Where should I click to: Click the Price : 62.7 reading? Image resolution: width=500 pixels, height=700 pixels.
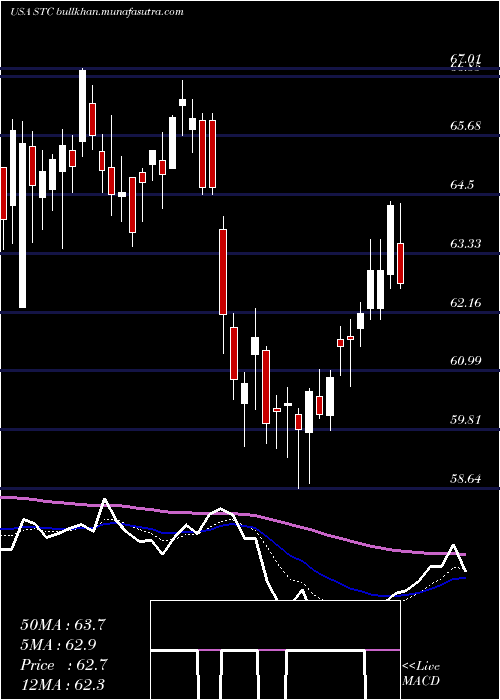point(63,665)
